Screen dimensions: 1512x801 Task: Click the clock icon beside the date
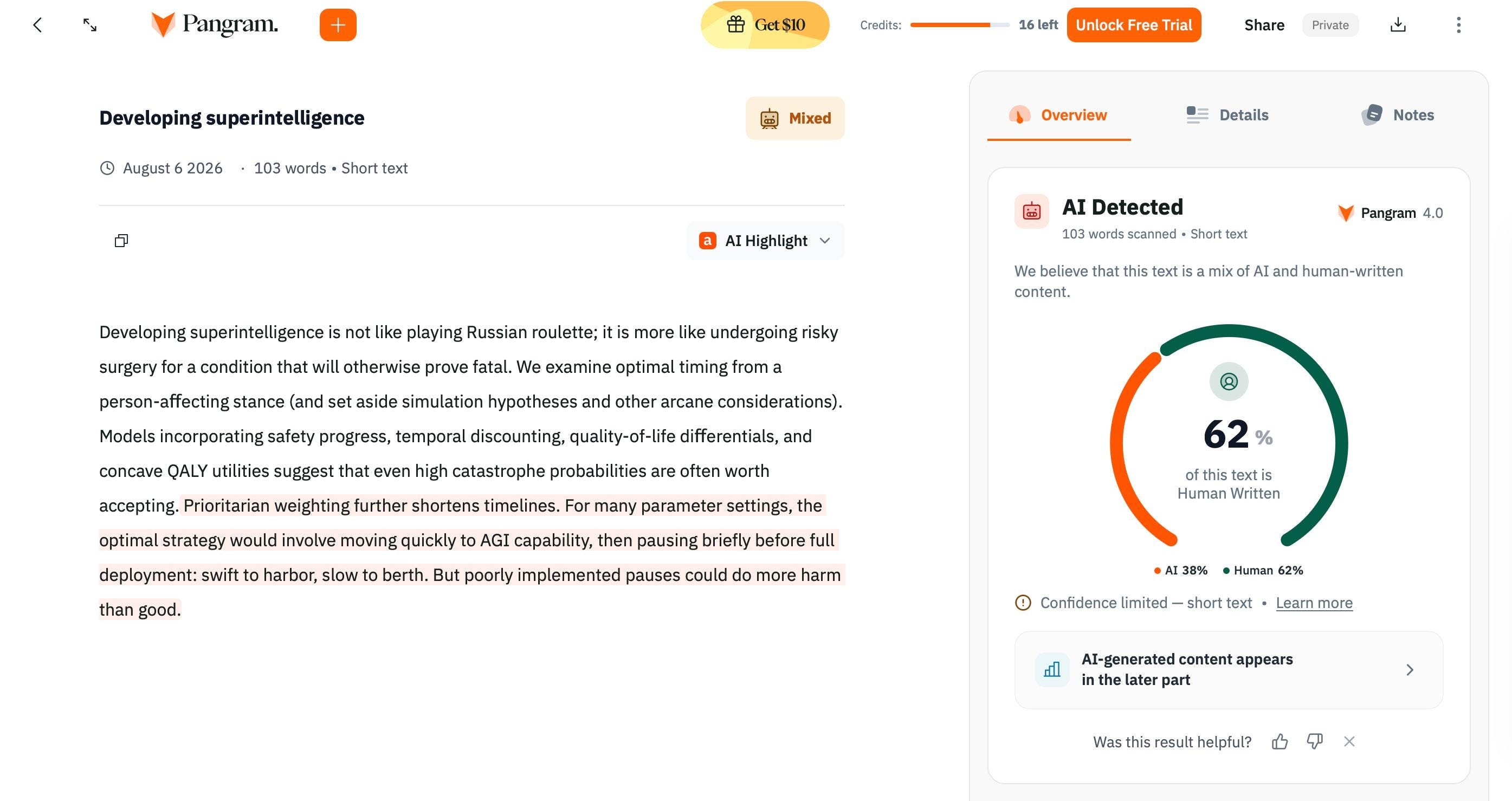(x=107, y=169)
